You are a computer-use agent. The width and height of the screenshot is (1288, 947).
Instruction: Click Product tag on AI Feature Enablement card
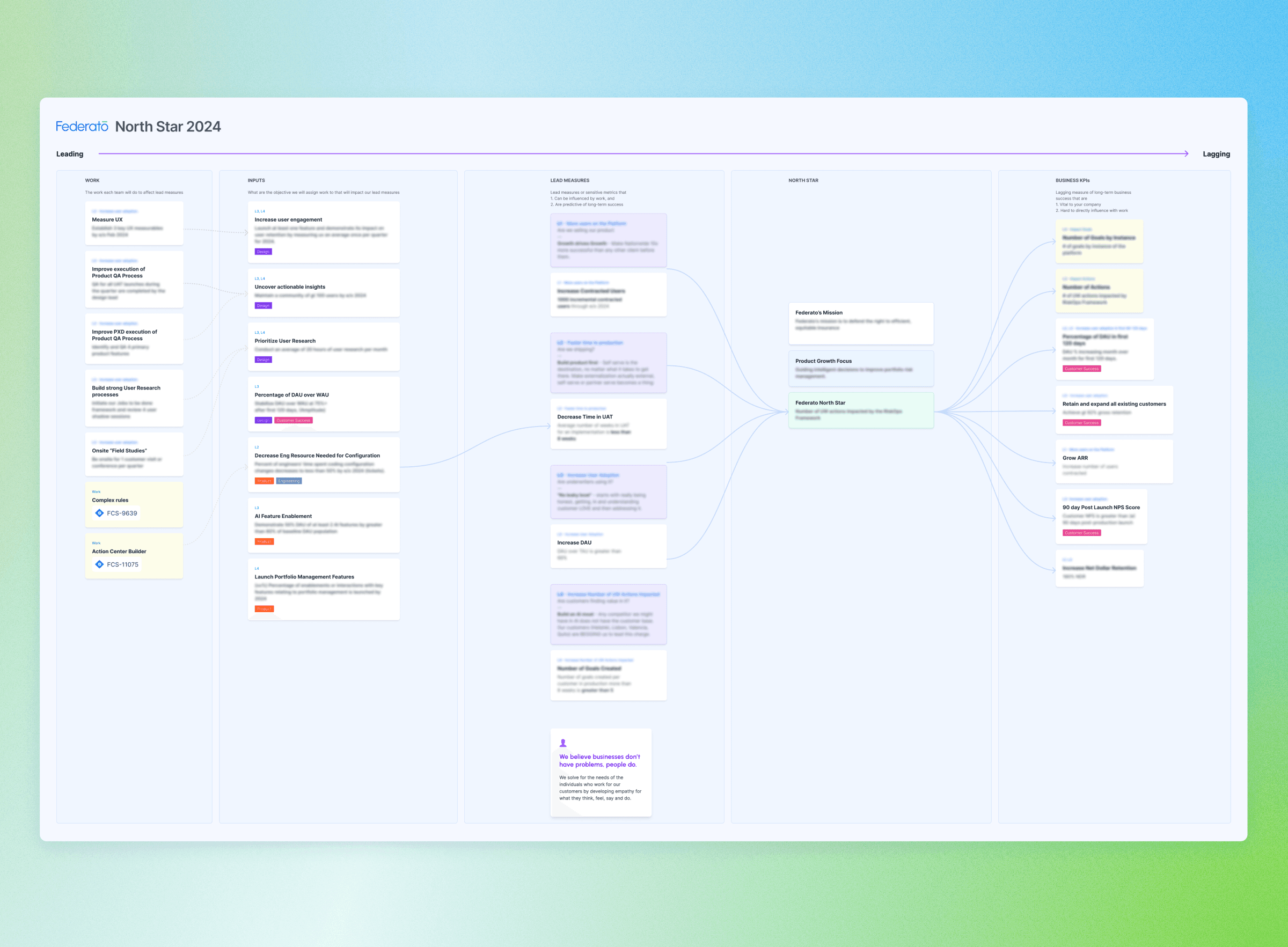click(264, 542)
